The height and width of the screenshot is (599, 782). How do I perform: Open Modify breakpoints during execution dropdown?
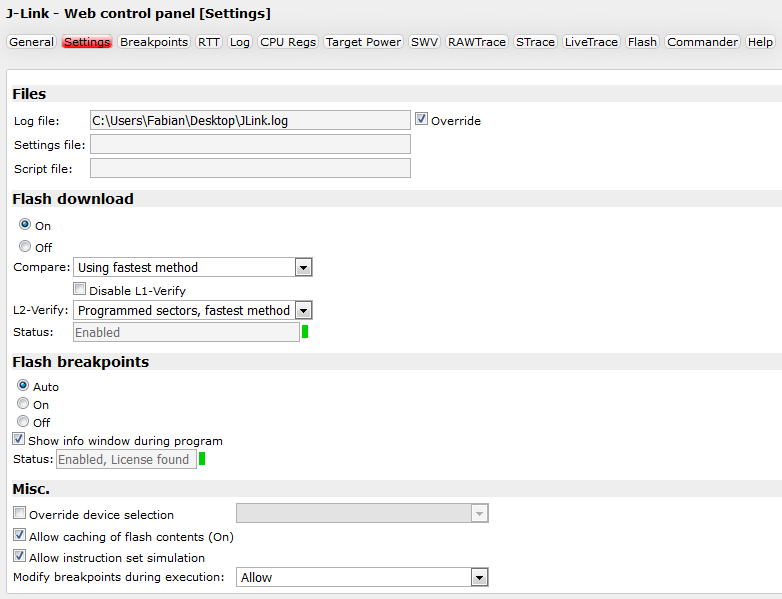479,578
